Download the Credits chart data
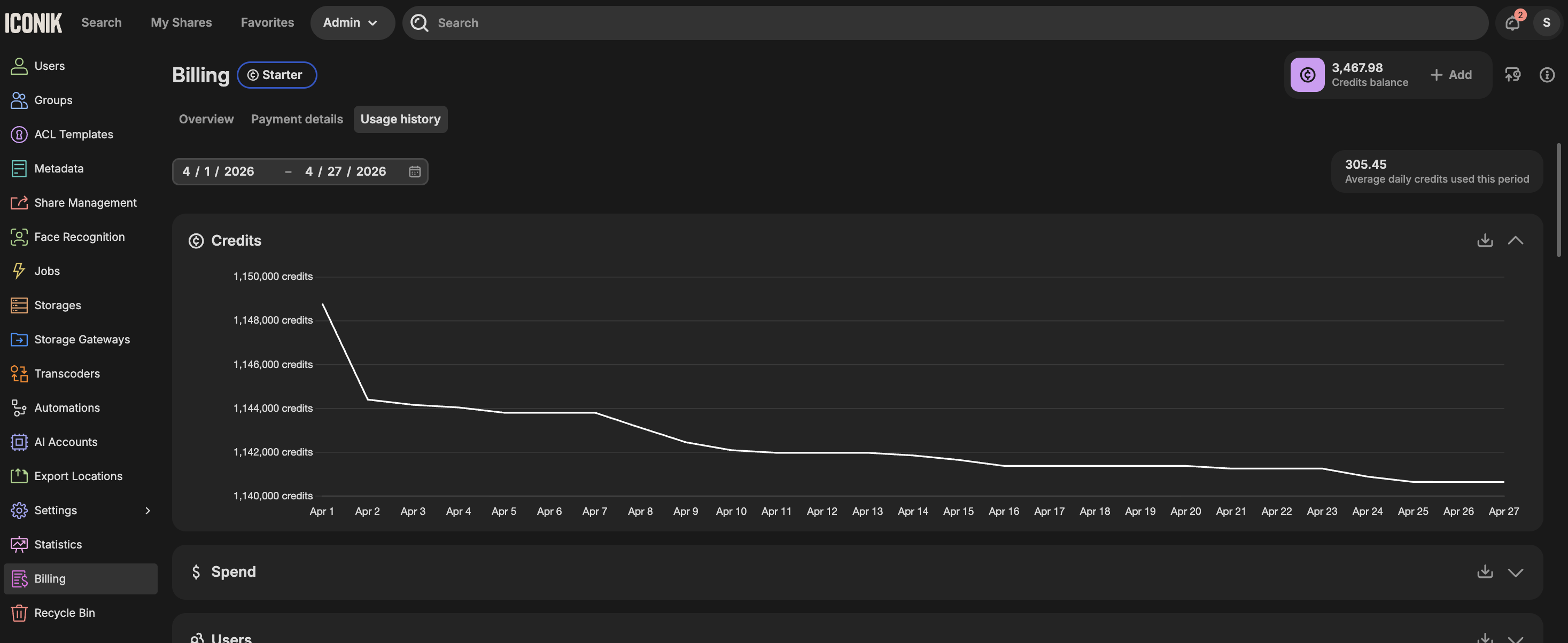The height and width of the screenshot is (643, 1568). pos(1485,240)
